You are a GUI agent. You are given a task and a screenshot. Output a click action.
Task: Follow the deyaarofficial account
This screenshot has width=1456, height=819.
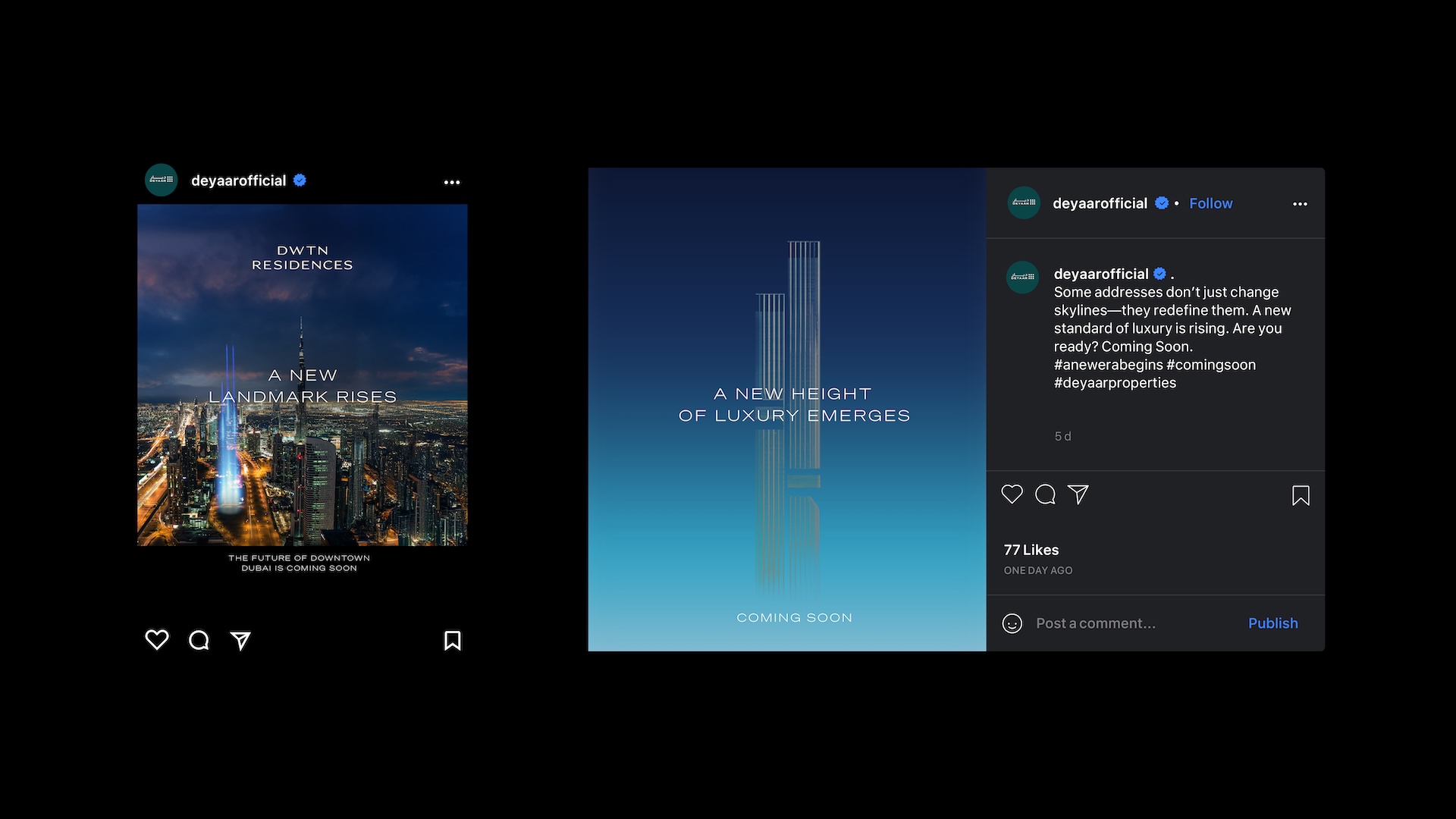point(1210,203)
